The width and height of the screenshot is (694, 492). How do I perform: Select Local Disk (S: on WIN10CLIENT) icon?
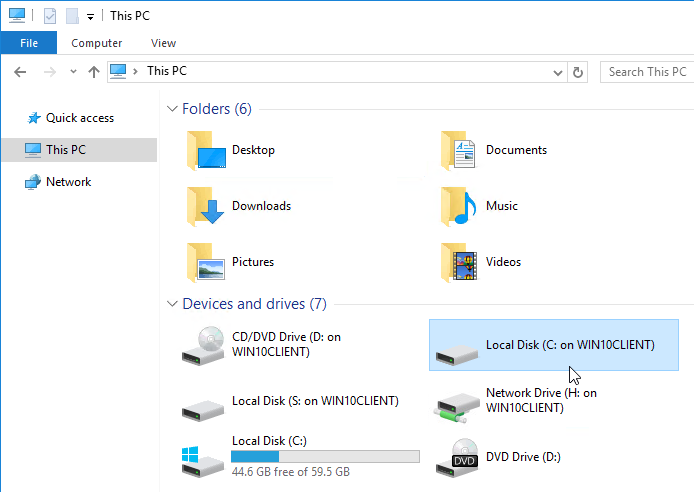coord(203,410)
